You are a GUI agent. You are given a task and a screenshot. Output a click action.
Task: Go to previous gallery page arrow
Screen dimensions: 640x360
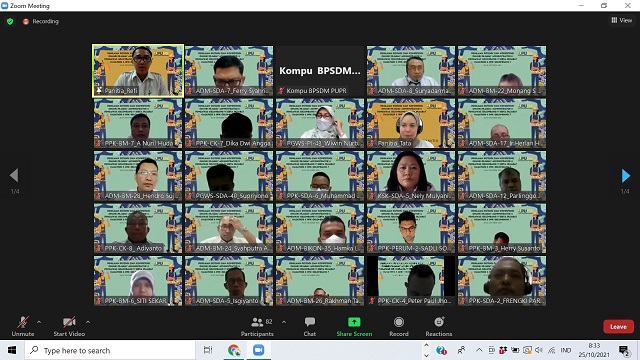coord(14,176)
